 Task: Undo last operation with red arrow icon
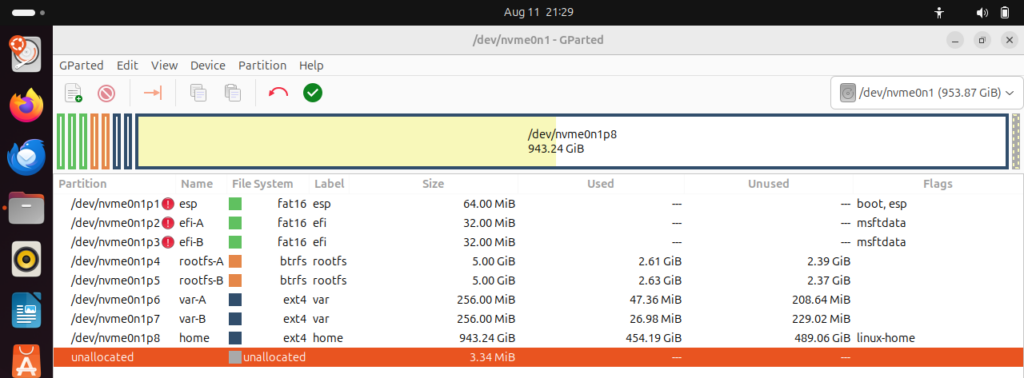(279, 93)
